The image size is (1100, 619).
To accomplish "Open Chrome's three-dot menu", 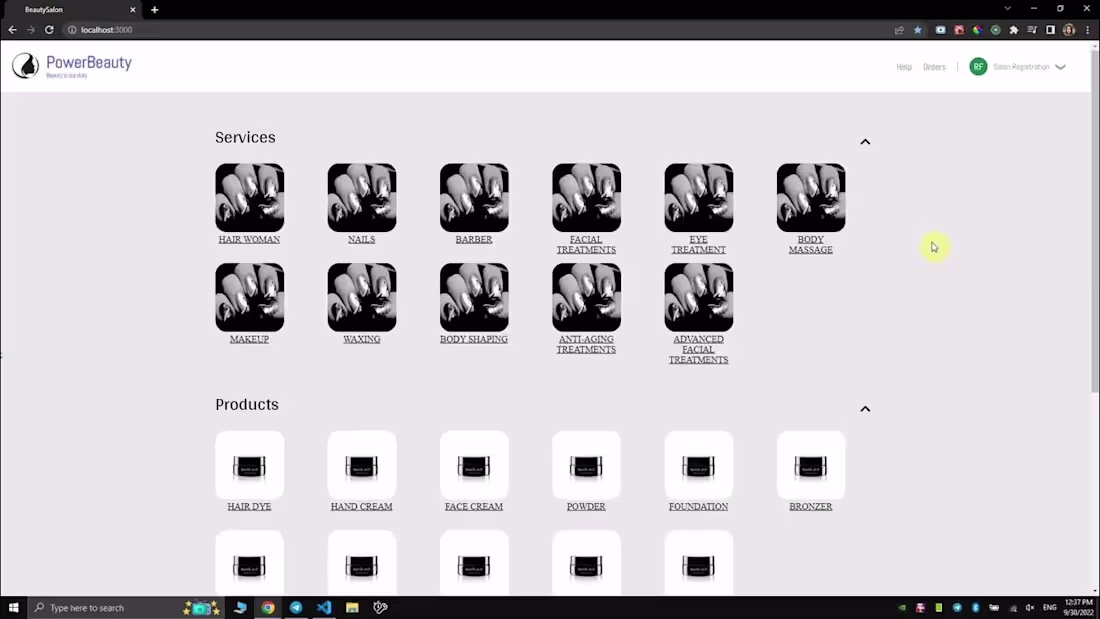I will click(x=1088, y=30).
